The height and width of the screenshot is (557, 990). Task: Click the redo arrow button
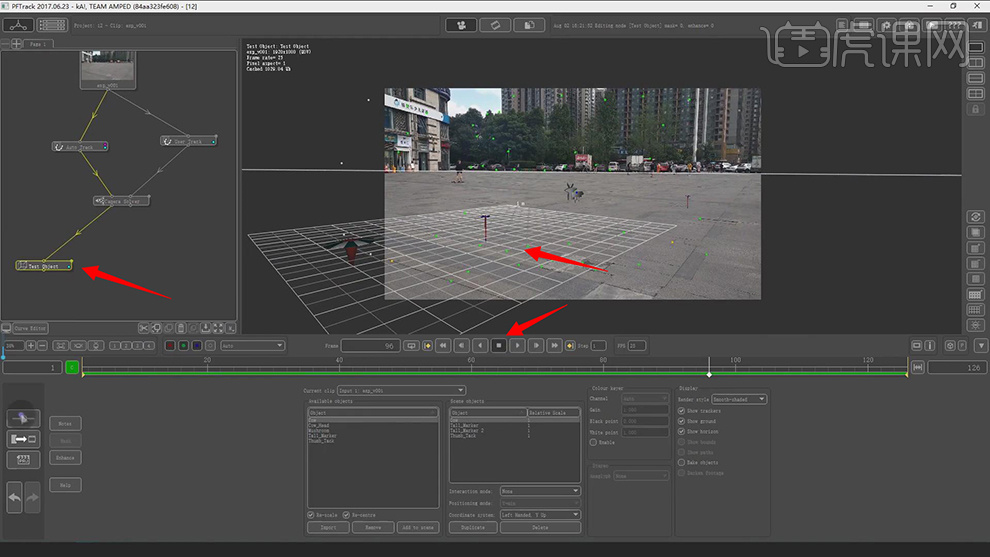[32, 498]
